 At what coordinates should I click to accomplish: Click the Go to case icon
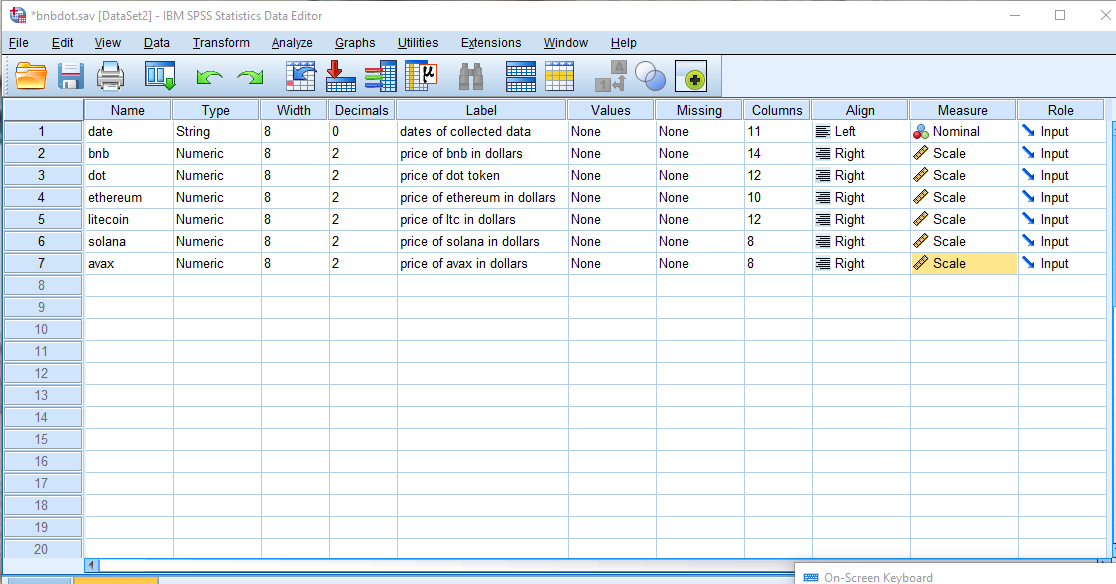point(300,75)
